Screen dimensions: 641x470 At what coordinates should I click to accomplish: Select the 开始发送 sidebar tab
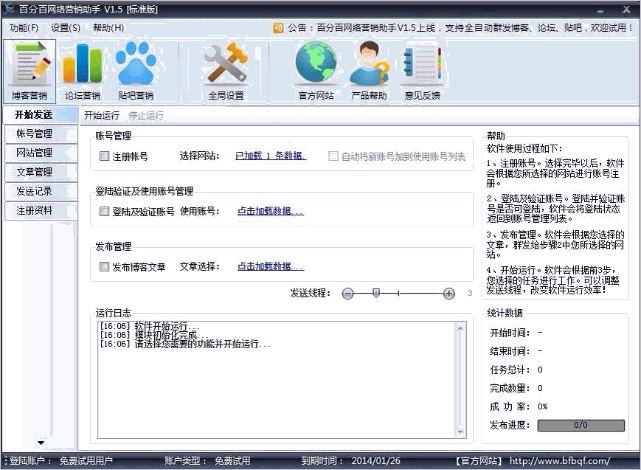click(x=40, y=115)
